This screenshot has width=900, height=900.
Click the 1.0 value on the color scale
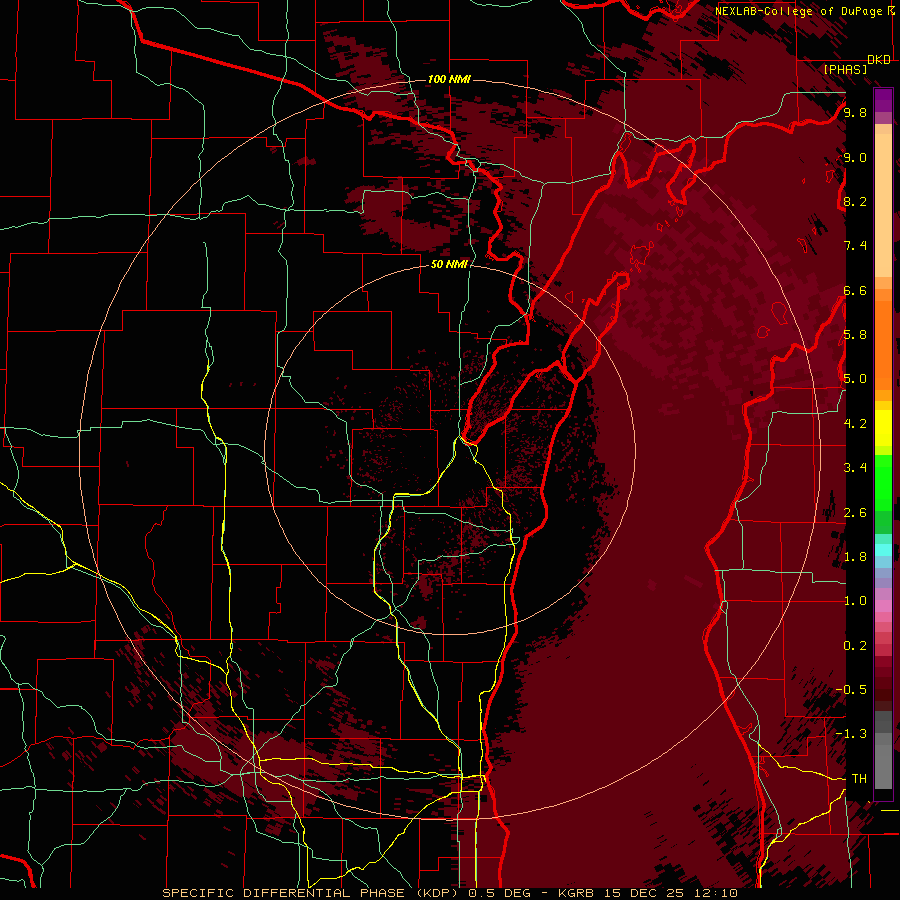pyautogui.click(x=855, y=601)
